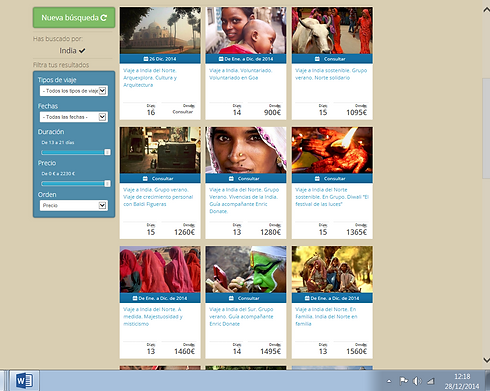
Task: Remove the India search checkmark
Action: coord(82,51)
